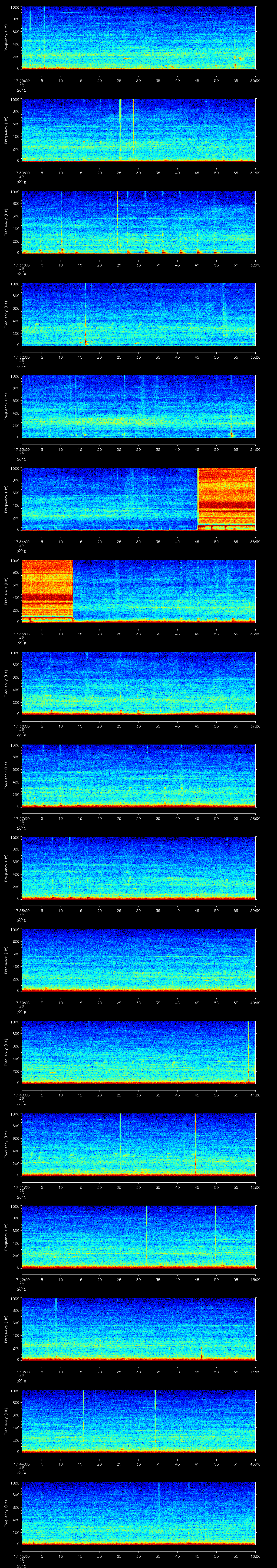Viewport: 277px width, 1568px height.
Task: Select the spectrogram panel starting at 17:43:00
Action: tap(139, 1329)
